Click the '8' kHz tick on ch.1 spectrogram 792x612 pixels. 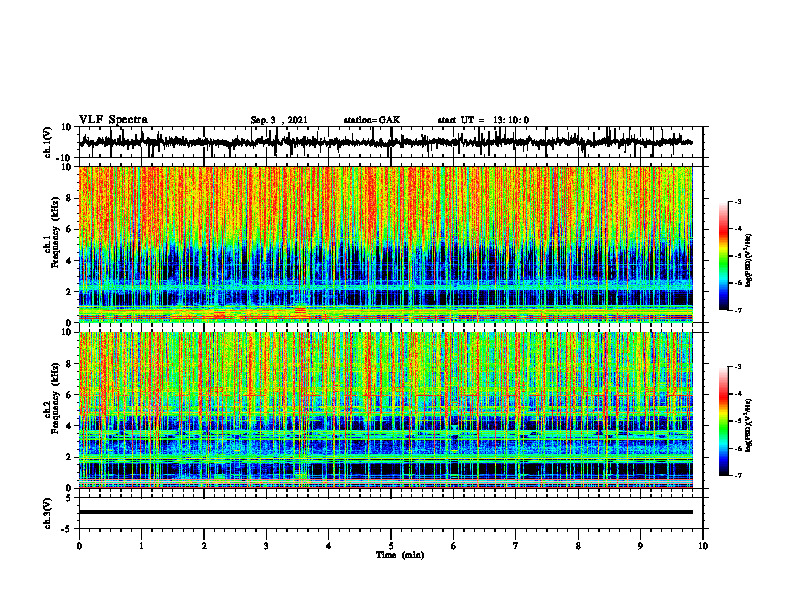pos(69,198)
